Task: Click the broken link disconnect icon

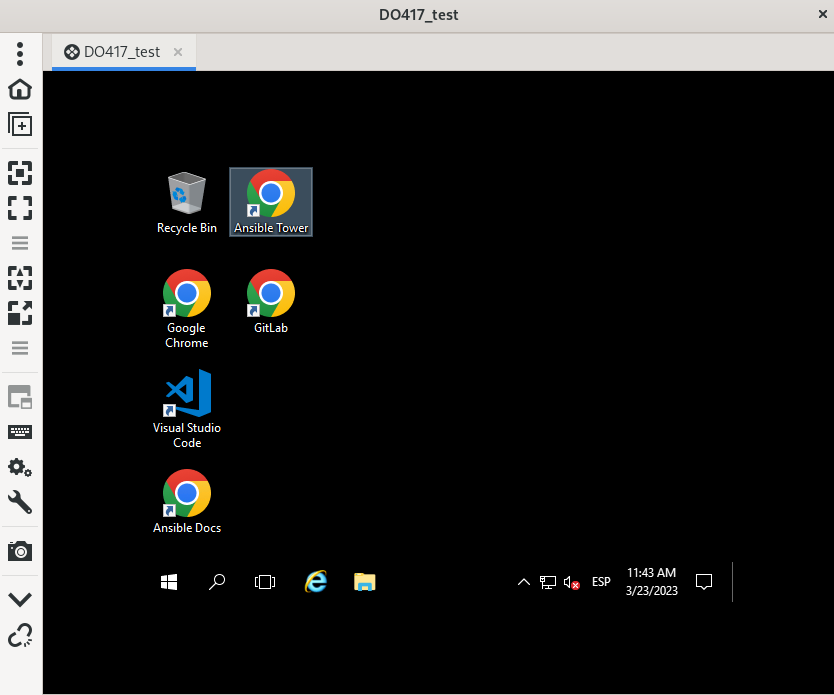Action: coord(20,635)
